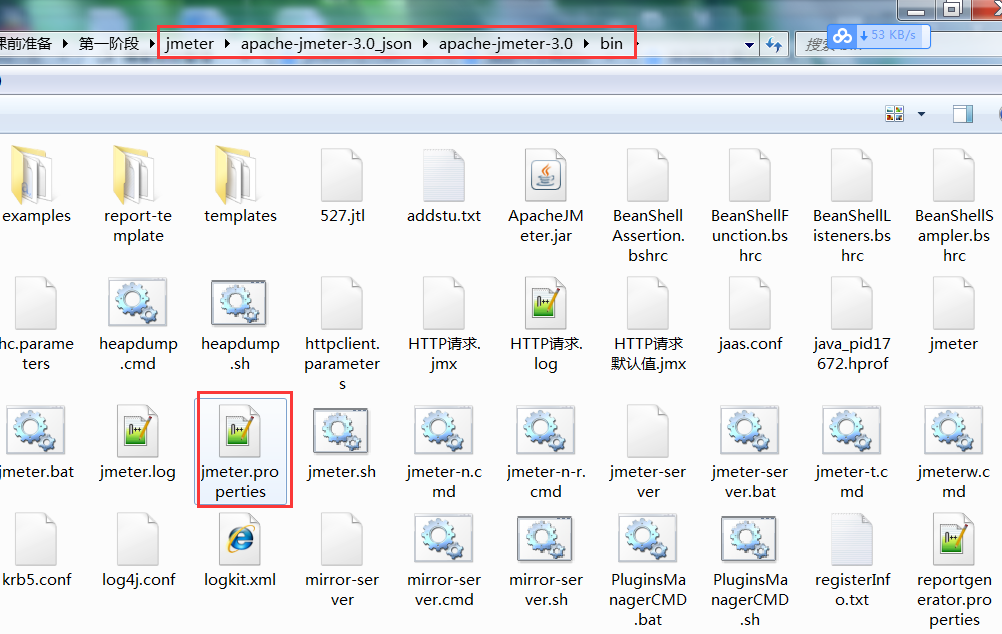Toggle the preview pane
Screen dimensions: 1002x634
tap(962, 114)
